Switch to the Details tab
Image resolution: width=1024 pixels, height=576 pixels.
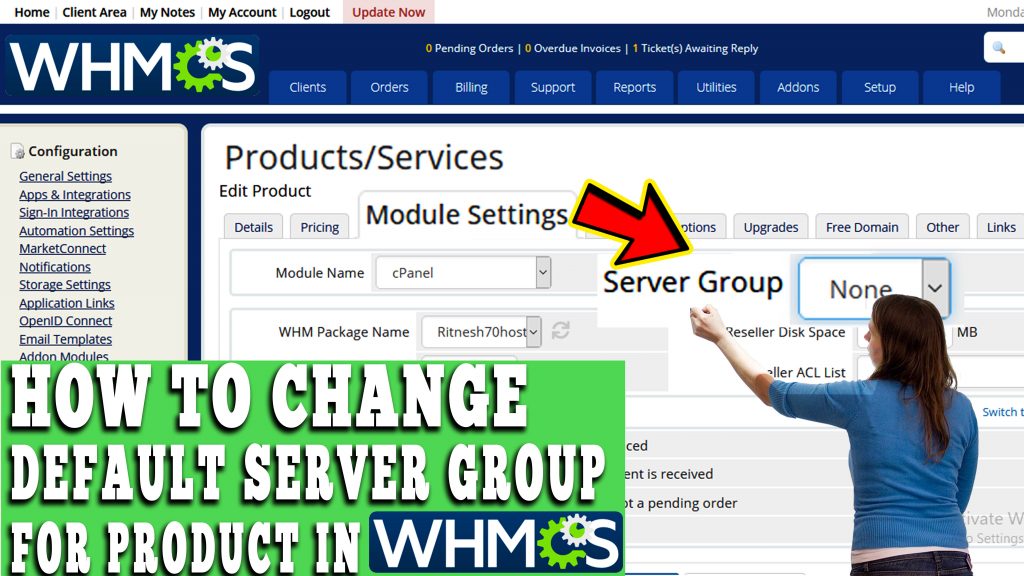[252, 227]
